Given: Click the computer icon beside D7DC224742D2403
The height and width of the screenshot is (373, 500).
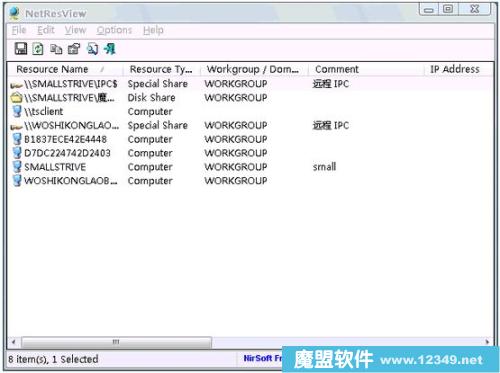Looking at the screenshot, I should pyautogui.click(x=17, y=153).
